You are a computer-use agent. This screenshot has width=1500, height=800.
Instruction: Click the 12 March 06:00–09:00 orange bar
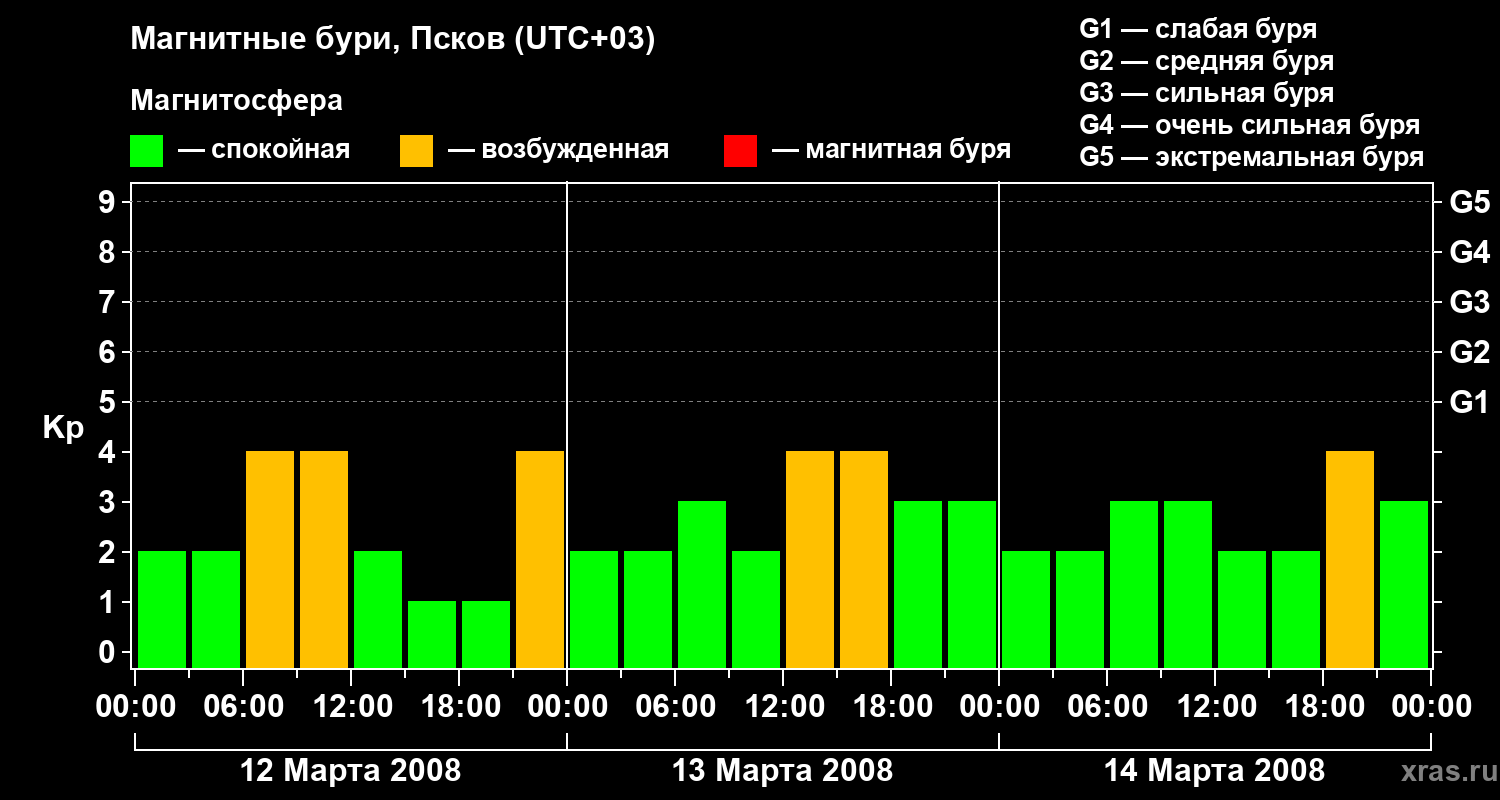pyautogui.click(x=270, y=559)
